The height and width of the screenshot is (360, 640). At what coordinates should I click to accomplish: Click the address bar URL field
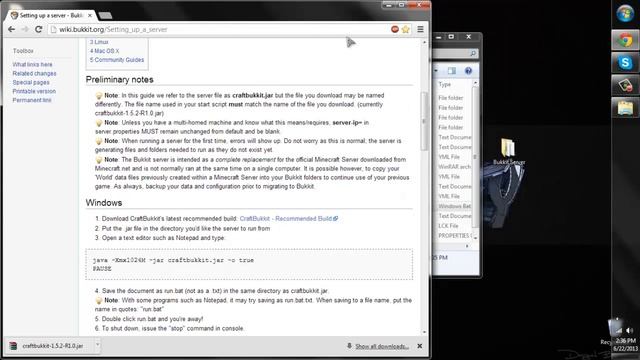220,29
